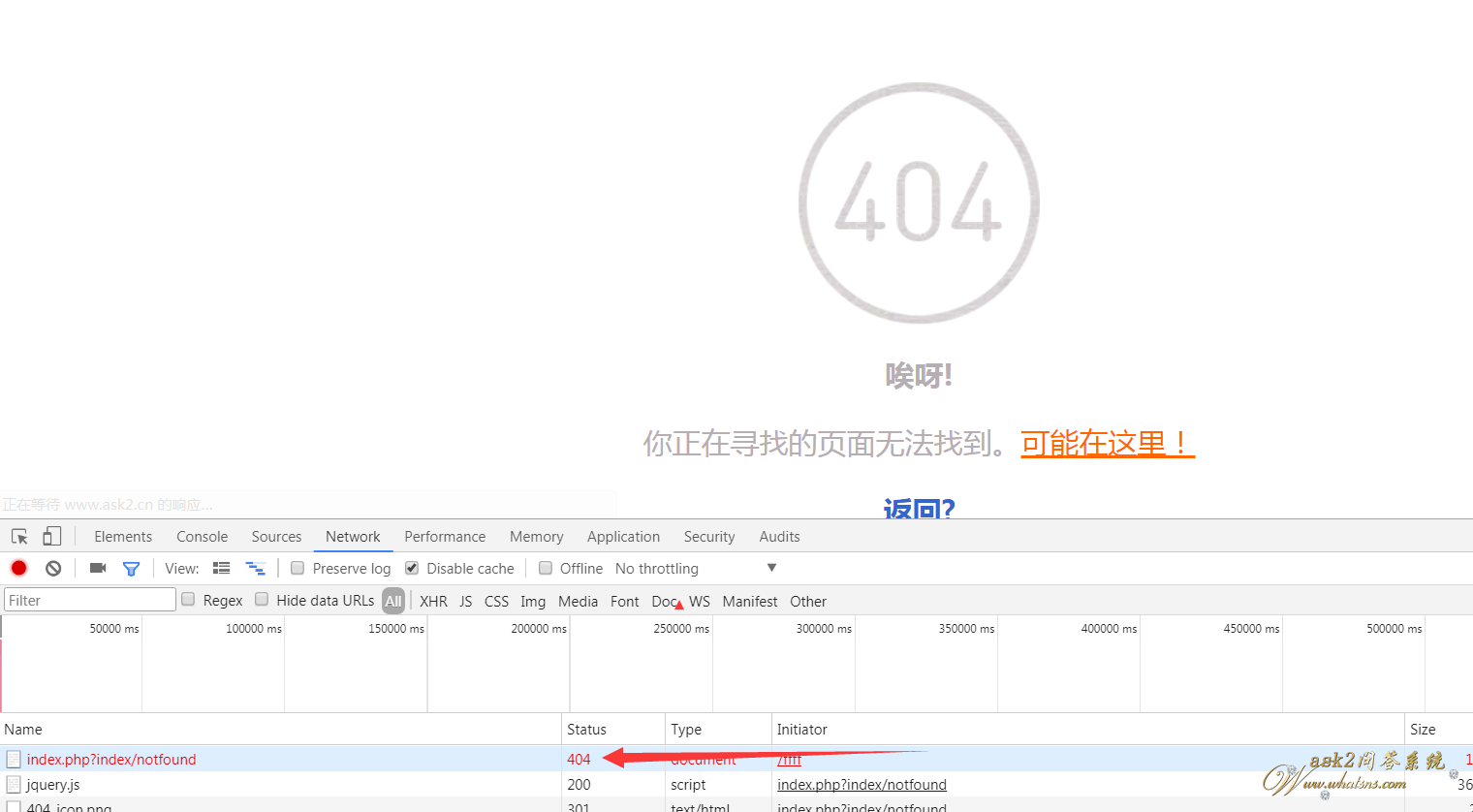
Task: Clear the network log
Action: pos(53,569)
